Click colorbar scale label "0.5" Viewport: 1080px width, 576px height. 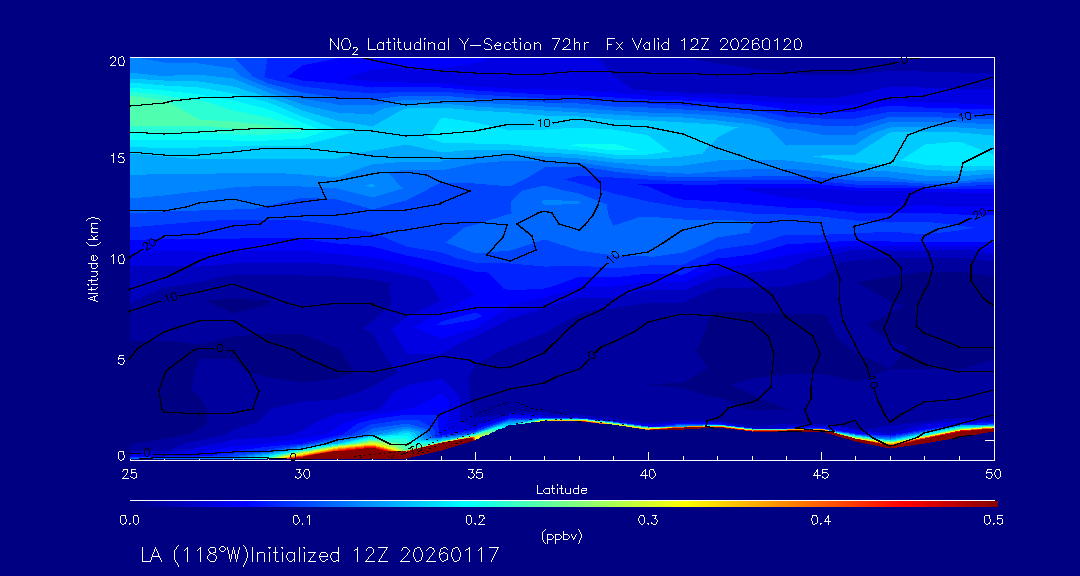(993, 520)
